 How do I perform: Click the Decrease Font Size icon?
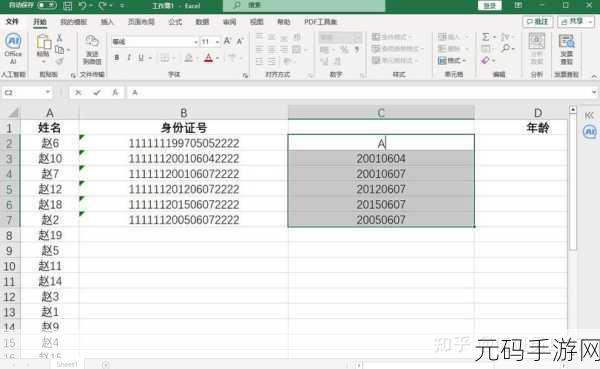(x=240, y=41)
